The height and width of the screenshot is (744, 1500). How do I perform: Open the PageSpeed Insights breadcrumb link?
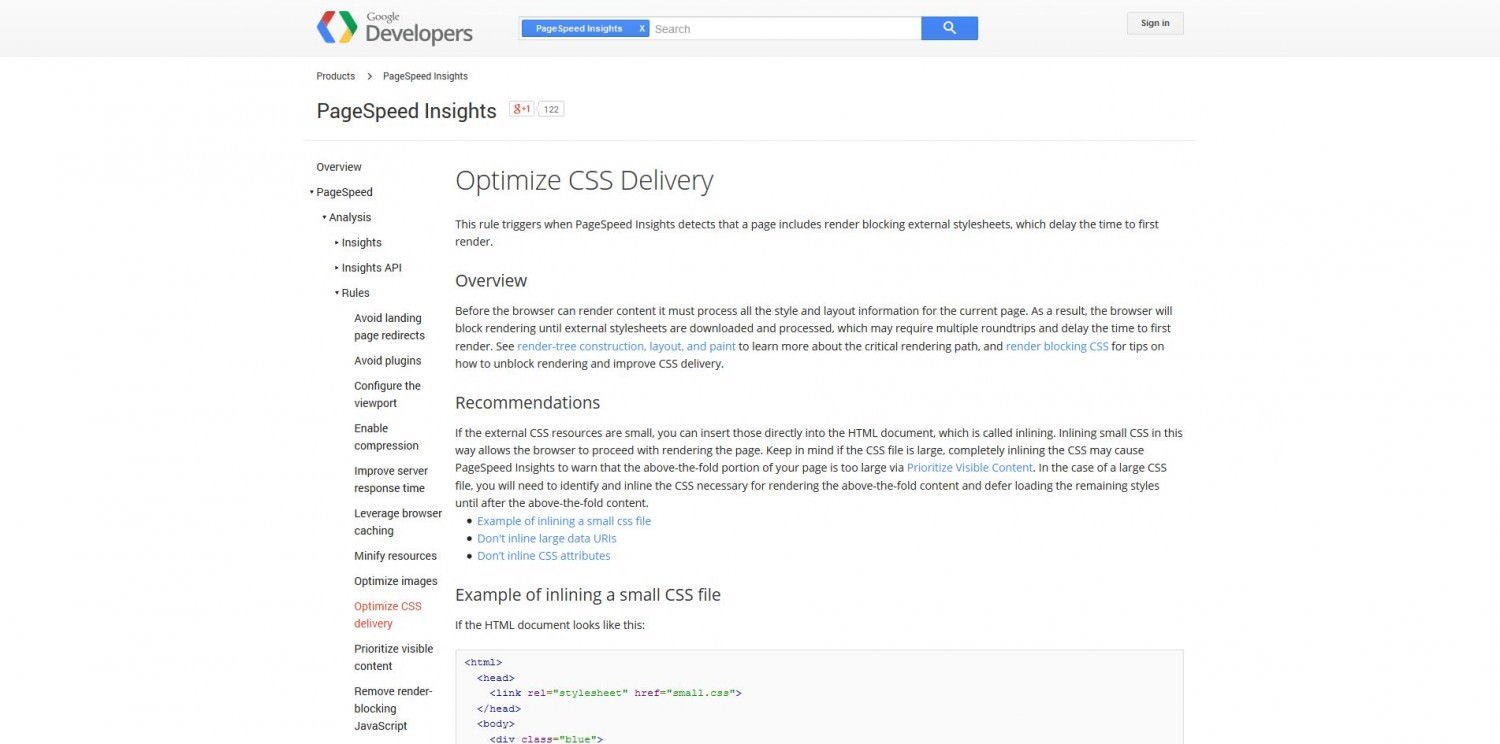(x=425, y=76)
